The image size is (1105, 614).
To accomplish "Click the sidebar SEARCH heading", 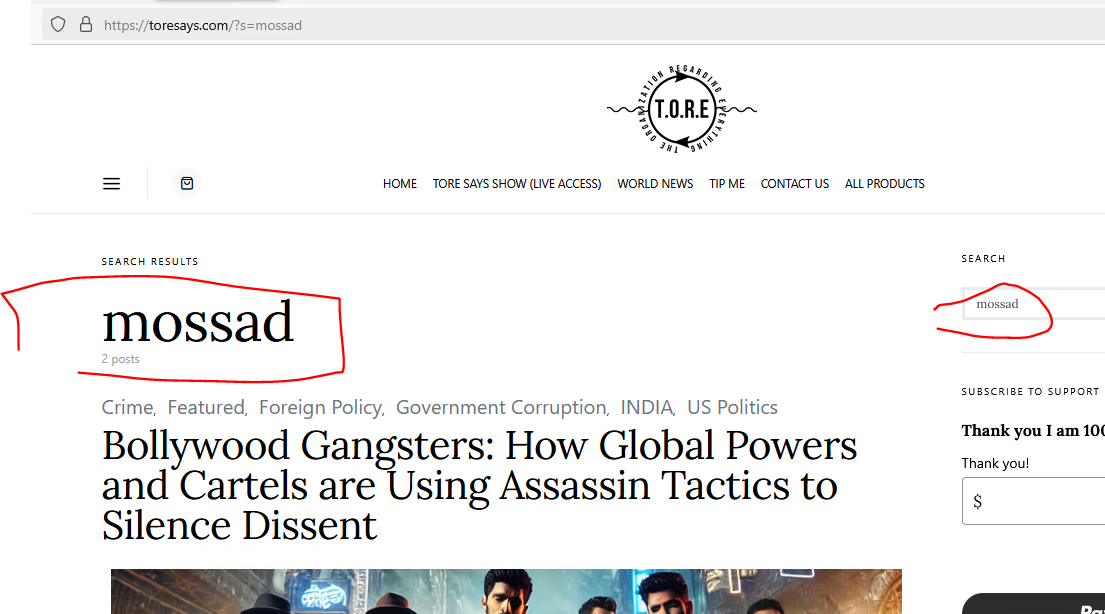I will (983, 259).
